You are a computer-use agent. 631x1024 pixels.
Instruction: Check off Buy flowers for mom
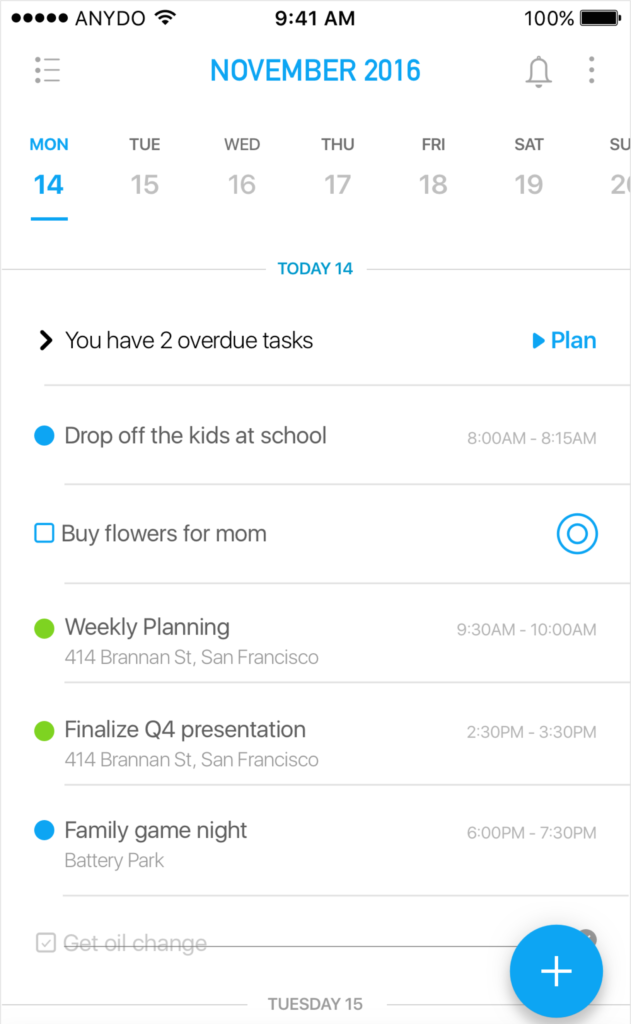click(43, 534)
